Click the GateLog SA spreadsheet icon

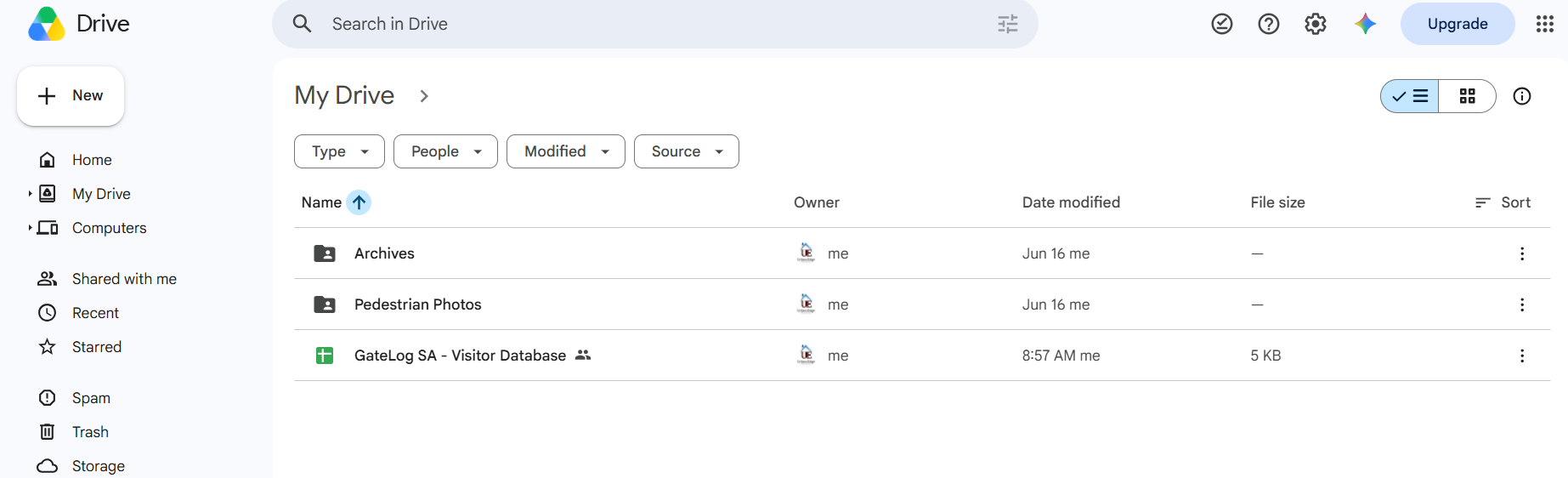(325, 356)
